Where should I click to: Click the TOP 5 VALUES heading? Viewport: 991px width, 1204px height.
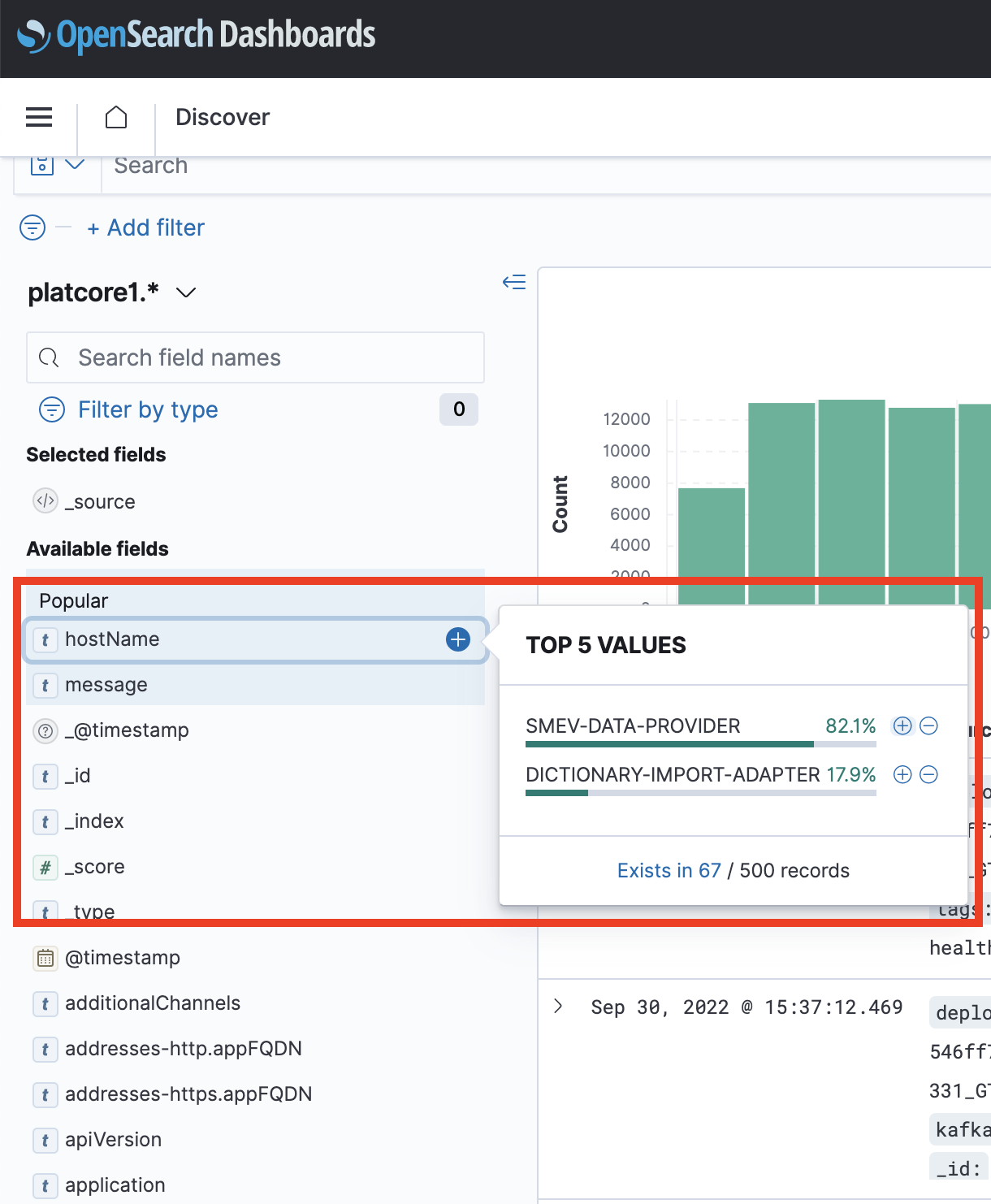pyautogui.click(x=606, y=645)
